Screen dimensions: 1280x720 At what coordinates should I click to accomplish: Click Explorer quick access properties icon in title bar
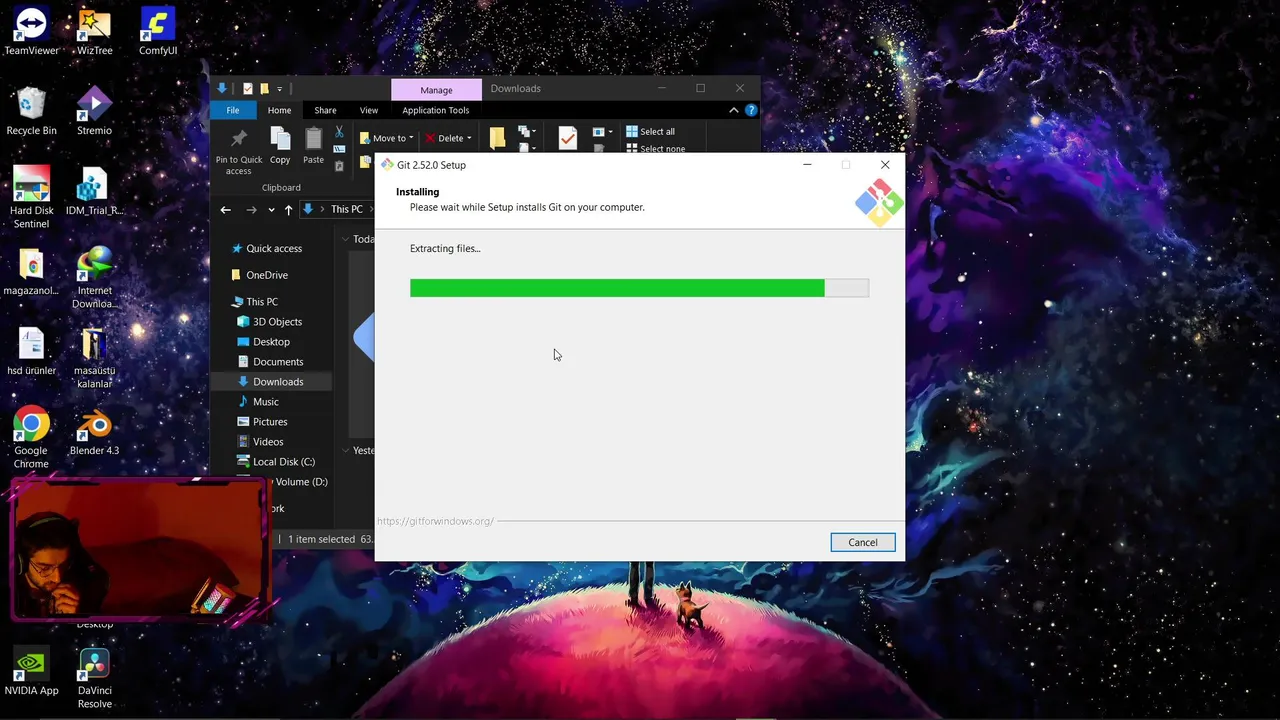[248, 88]
